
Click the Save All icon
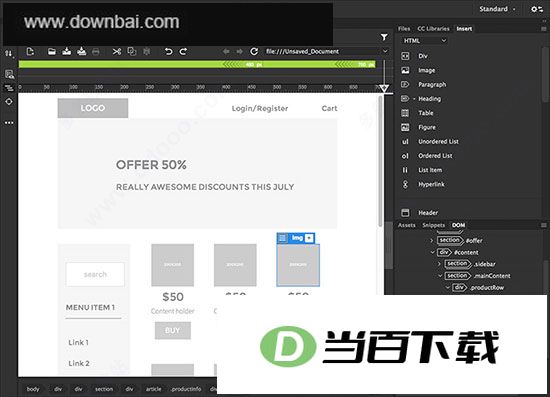click(81, 52)
